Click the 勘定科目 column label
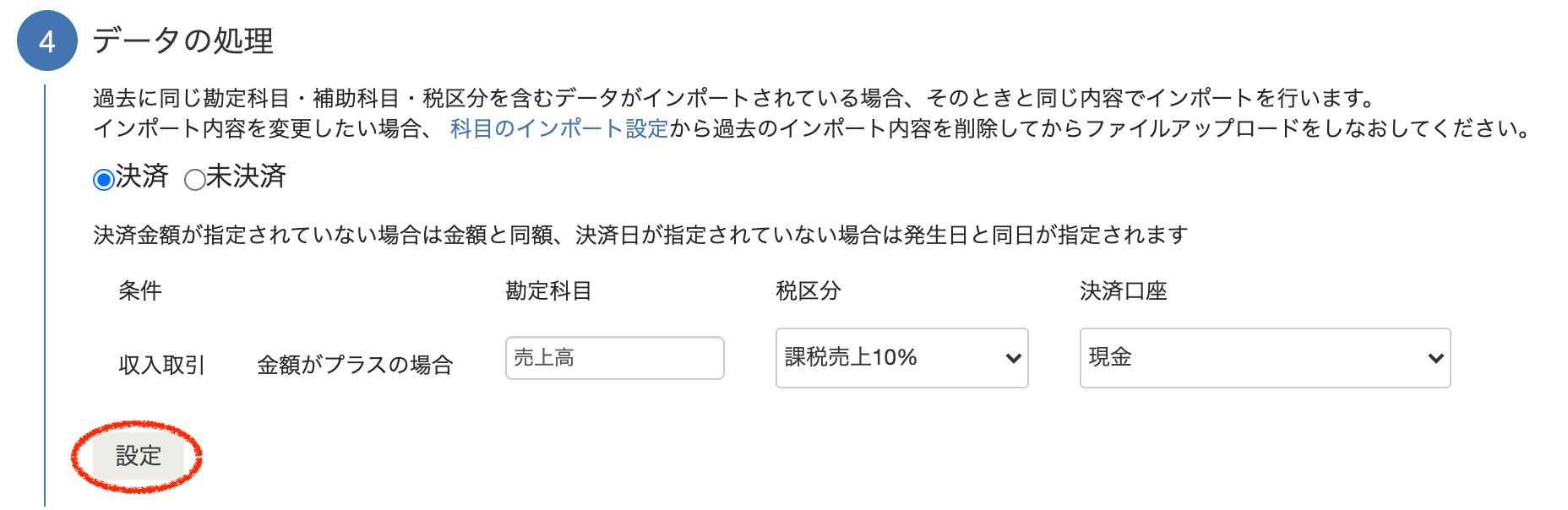The image size is (1568, 510). point(548,291)
